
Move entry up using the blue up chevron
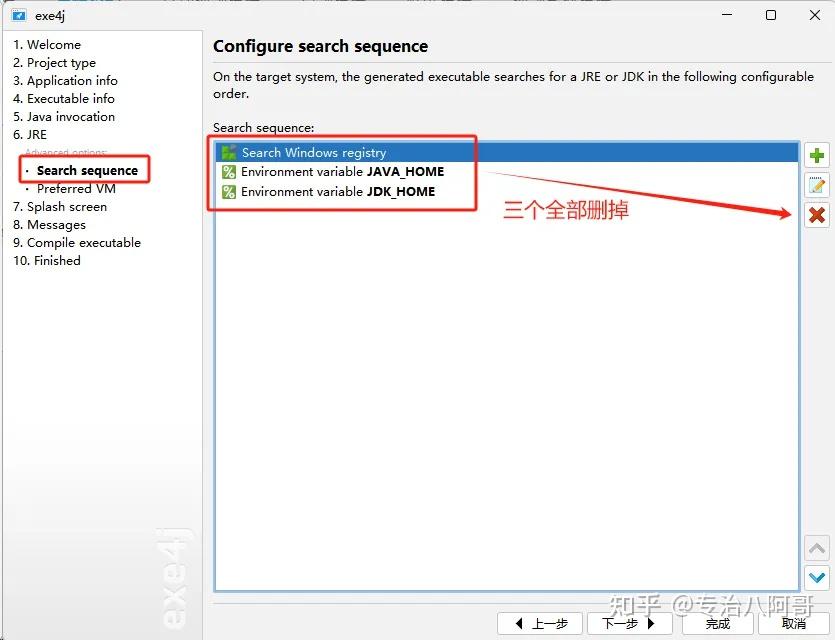click(x=817, y=547)
